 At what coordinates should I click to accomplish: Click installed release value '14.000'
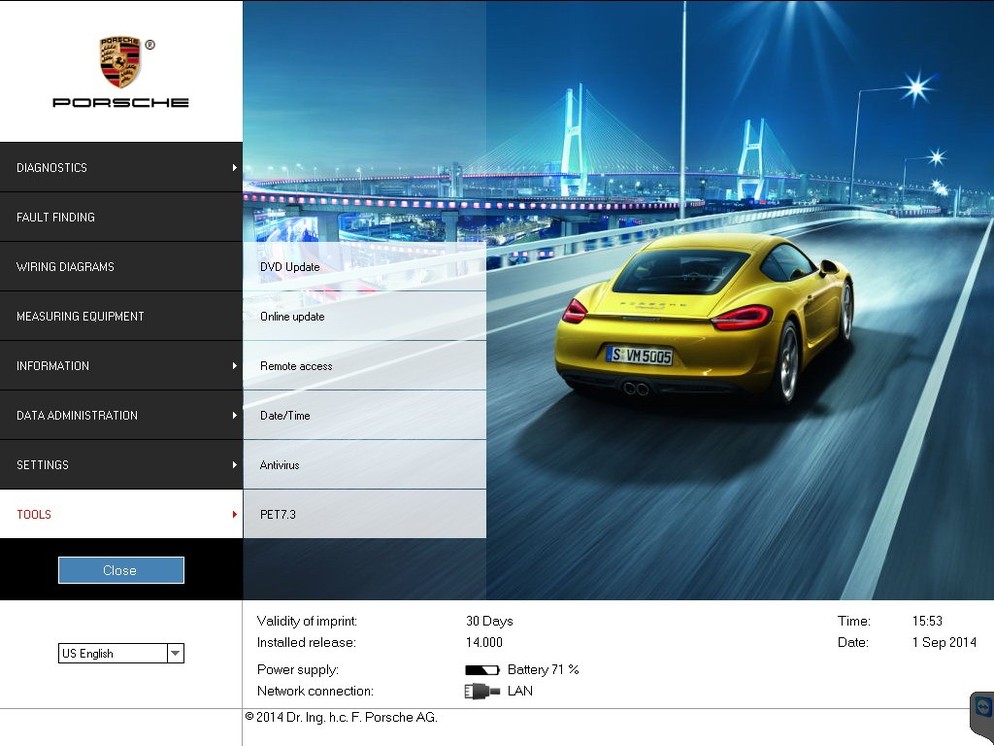click(x=484, y=642)
